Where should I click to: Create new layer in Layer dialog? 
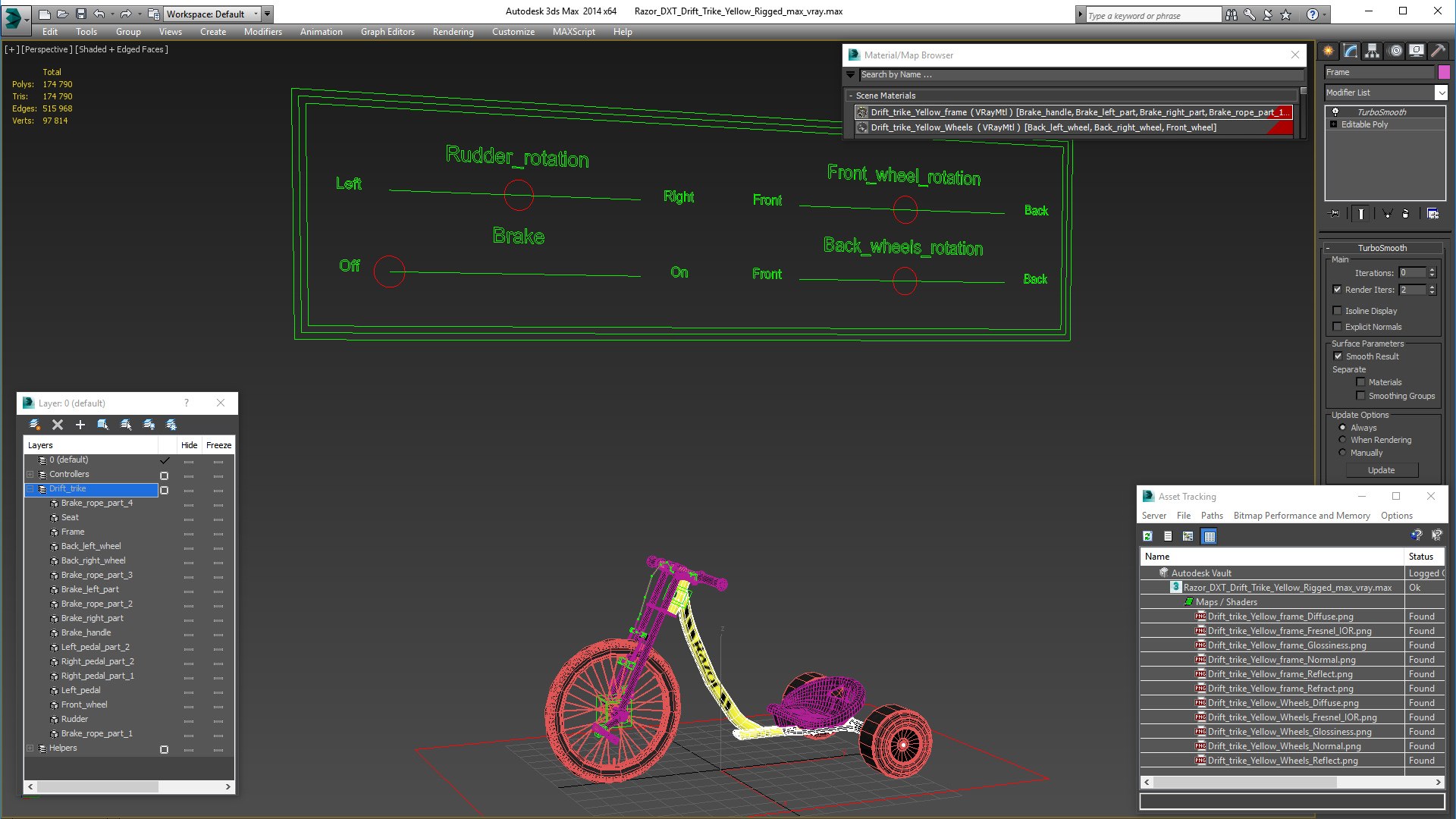(35, 425)
